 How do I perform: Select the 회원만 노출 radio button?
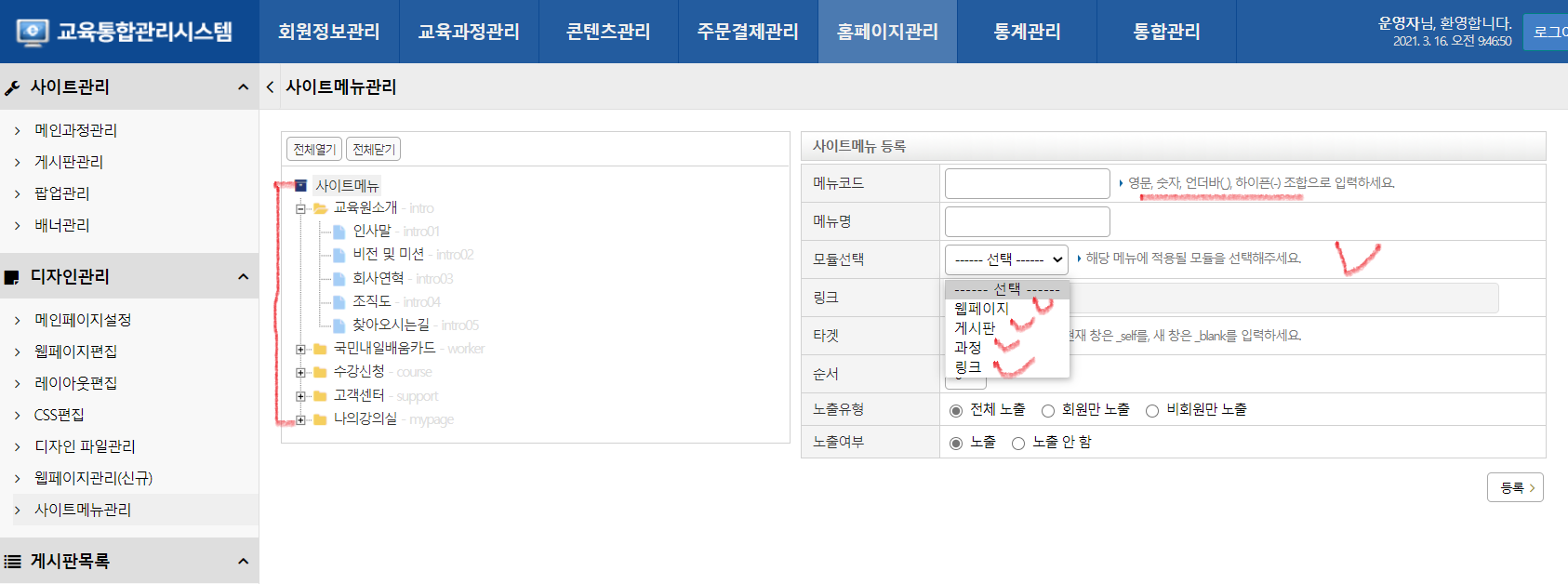click(x=1048, y=410)
